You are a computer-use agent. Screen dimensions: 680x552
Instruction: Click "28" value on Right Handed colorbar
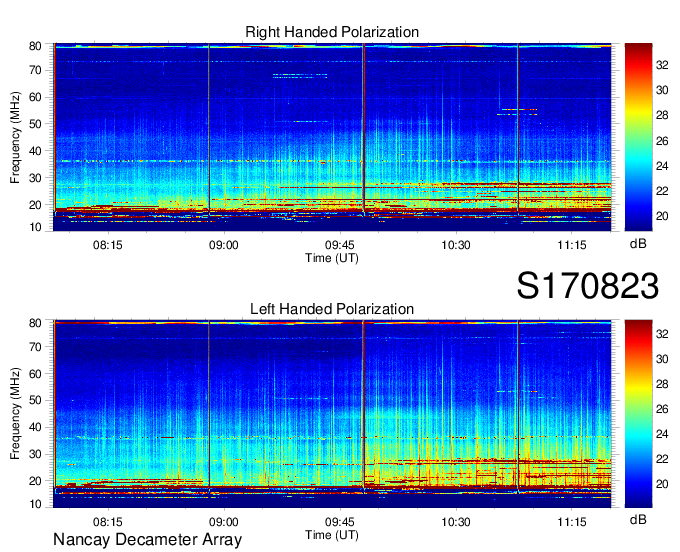662,115
